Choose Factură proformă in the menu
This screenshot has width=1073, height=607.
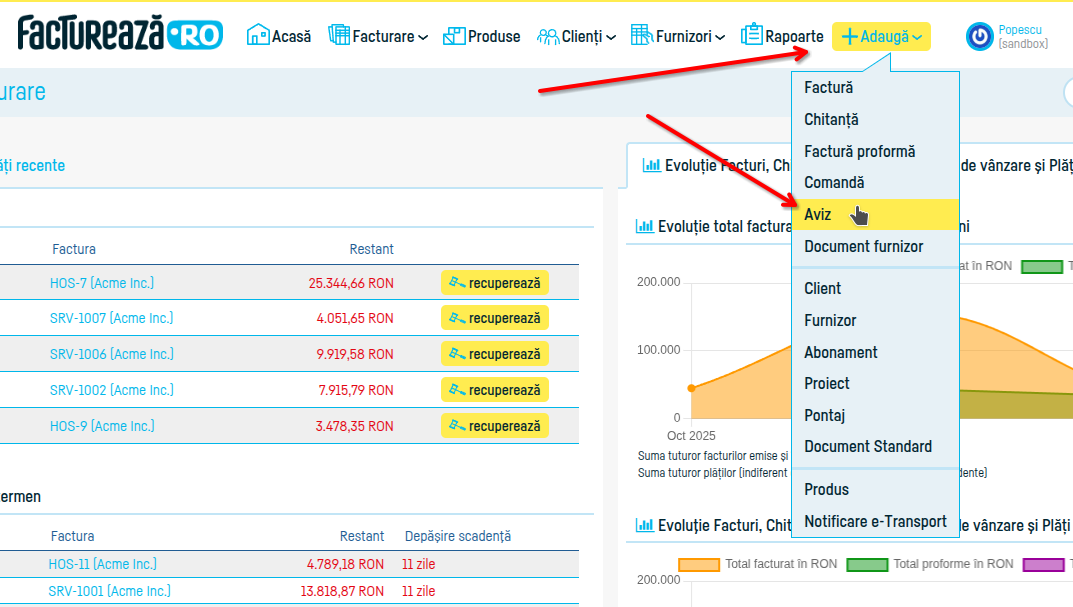[x=859, y=151]
